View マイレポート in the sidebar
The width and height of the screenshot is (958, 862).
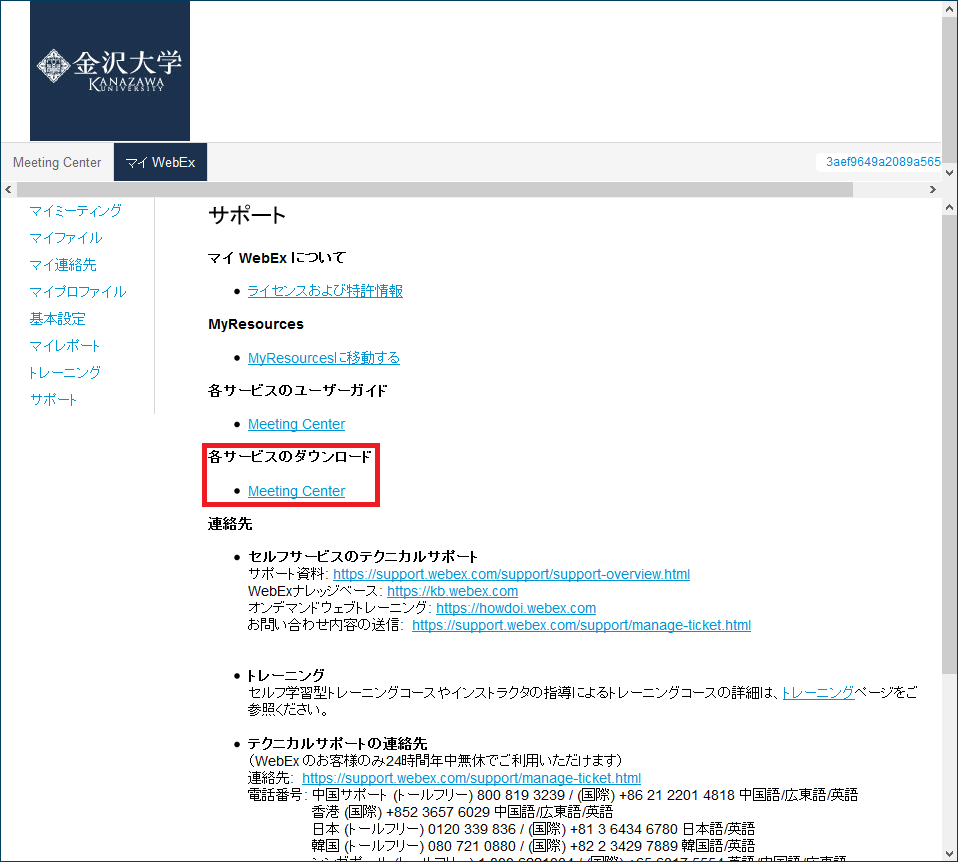coord(65,345)
